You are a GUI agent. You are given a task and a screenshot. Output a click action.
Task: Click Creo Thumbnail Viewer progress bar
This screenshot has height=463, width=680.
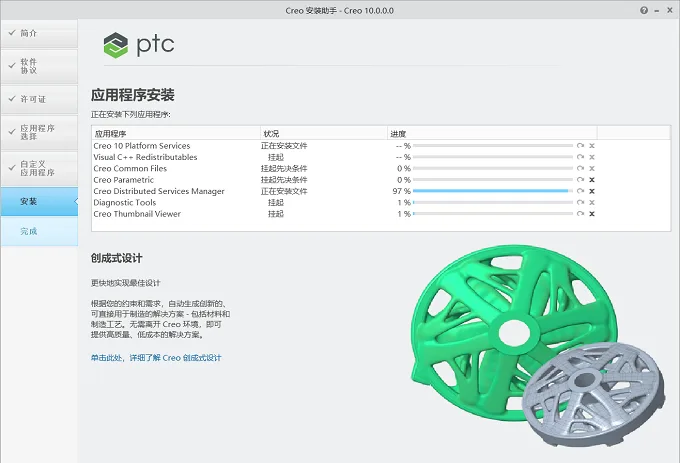pyautogui.click(x=493, y=214)
